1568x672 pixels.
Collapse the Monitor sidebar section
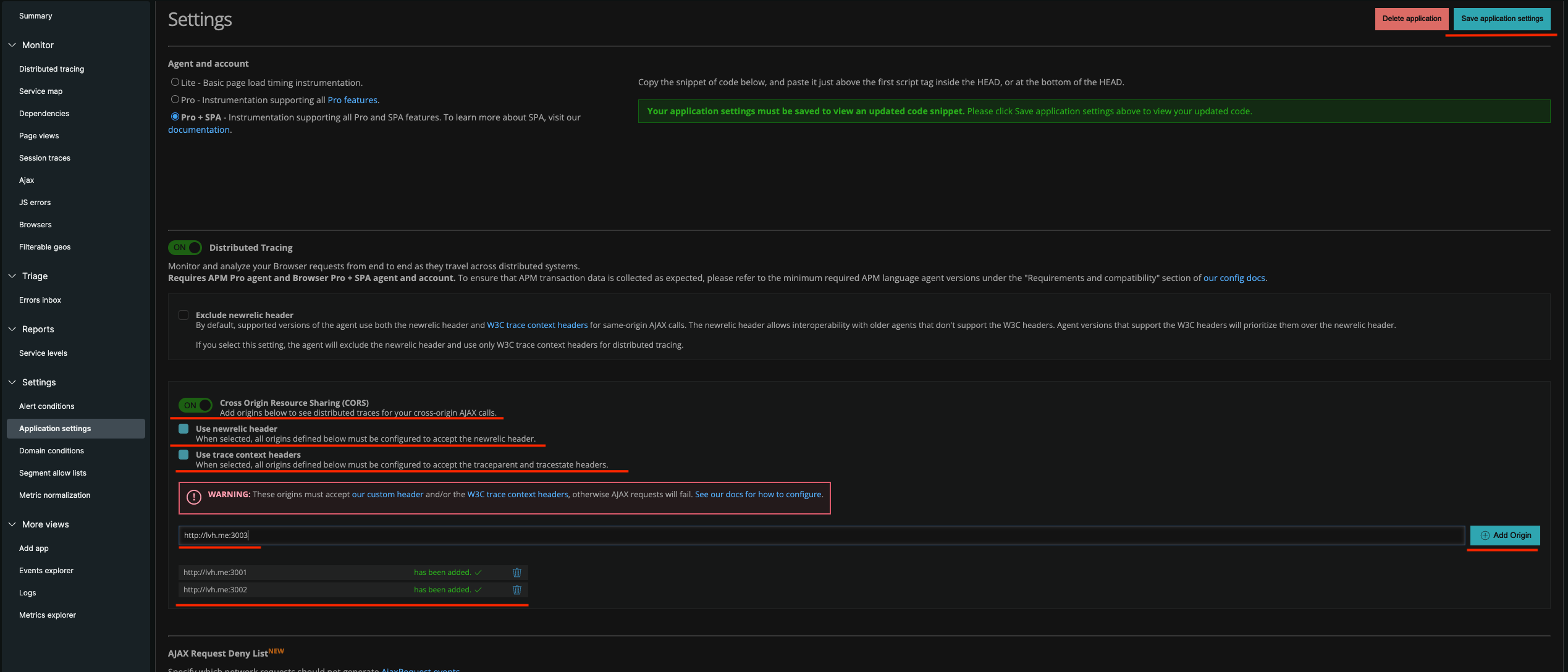tap(12, 45)
